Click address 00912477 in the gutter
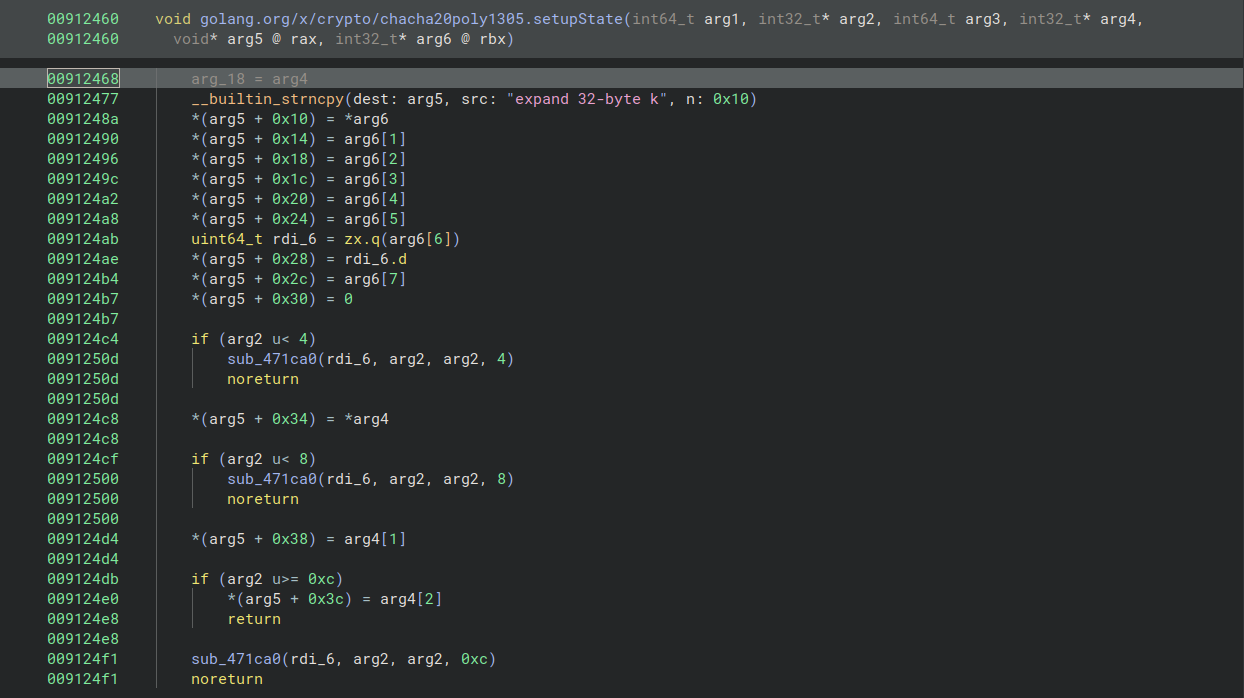 [x=82, y=99]
